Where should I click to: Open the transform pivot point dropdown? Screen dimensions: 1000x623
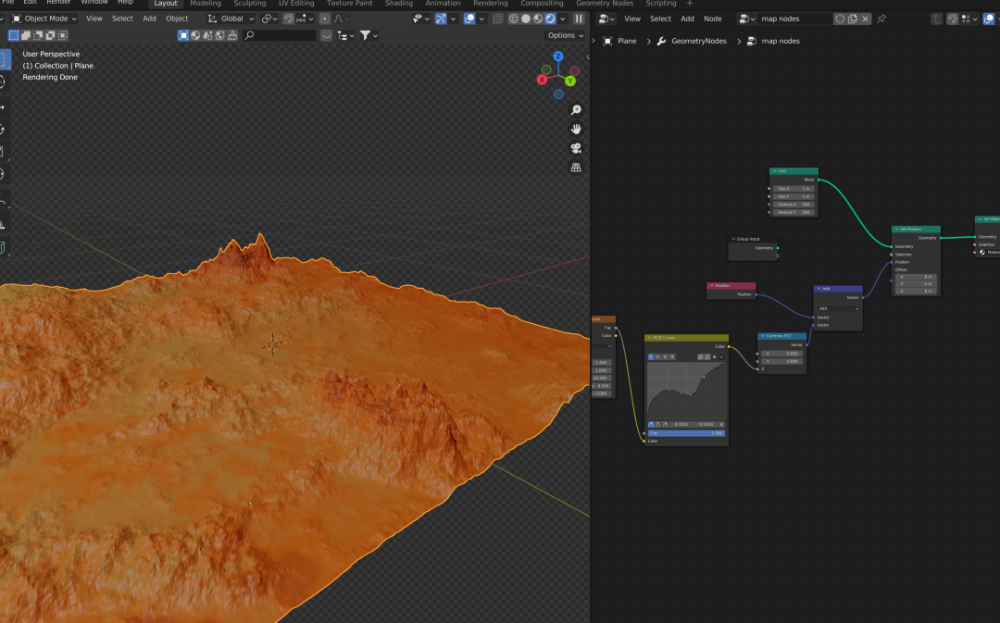(270, 18)
